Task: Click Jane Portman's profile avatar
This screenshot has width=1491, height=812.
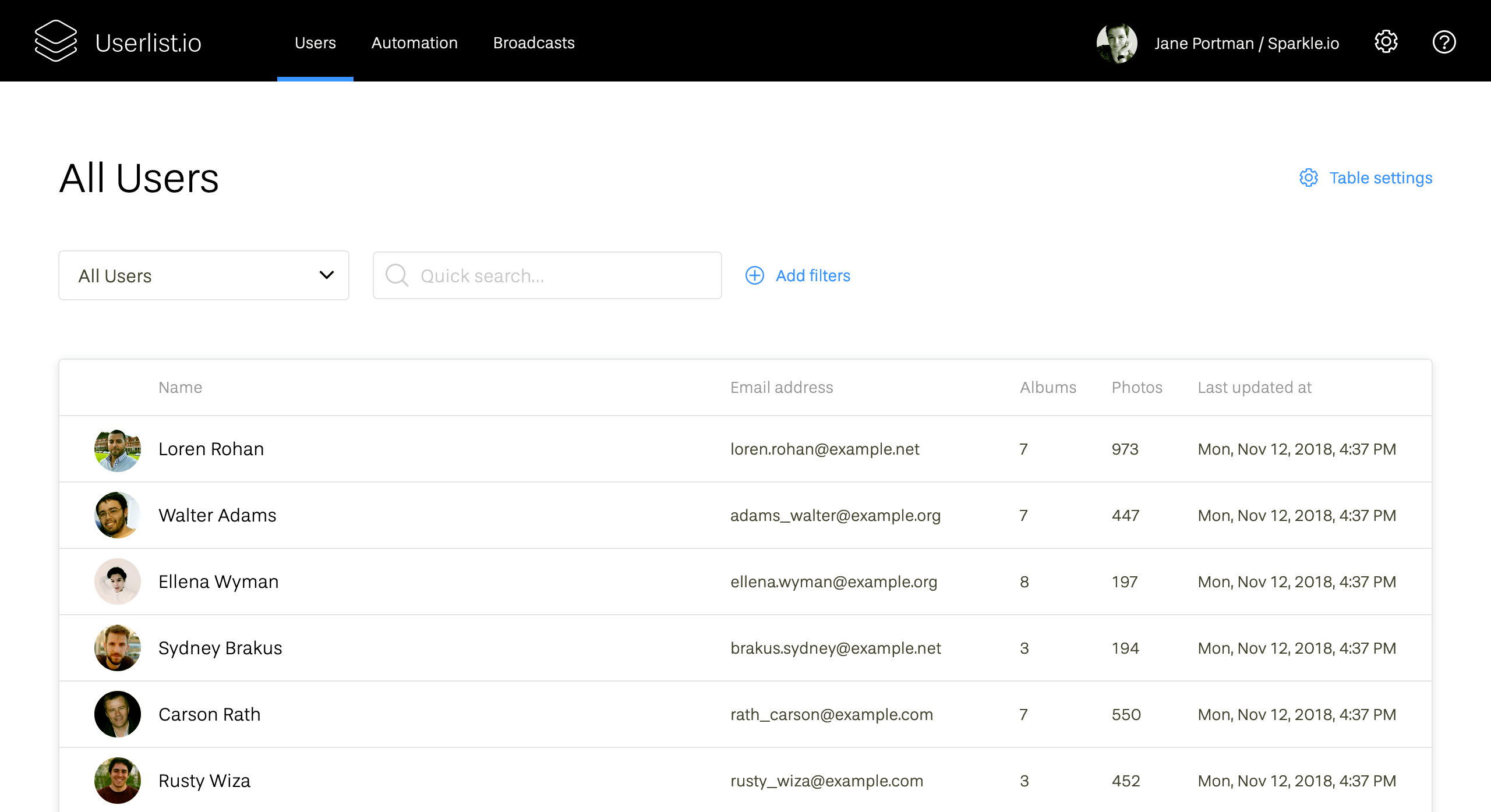Action: [x=1117, y=42]
